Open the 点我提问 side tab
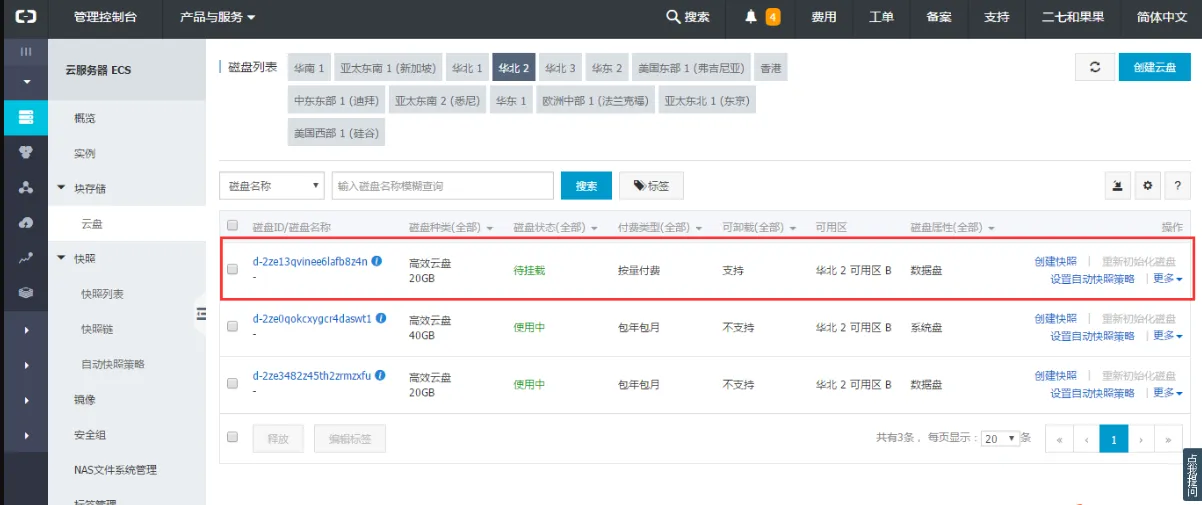Screen dimensions: 1202x505 [x=1192, y=474]
